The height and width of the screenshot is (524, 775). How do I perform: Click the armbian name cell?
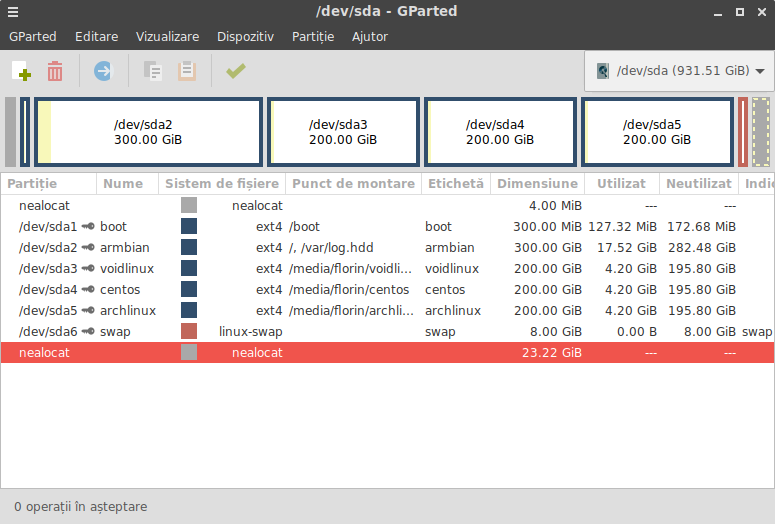click(x=125, y=247)
